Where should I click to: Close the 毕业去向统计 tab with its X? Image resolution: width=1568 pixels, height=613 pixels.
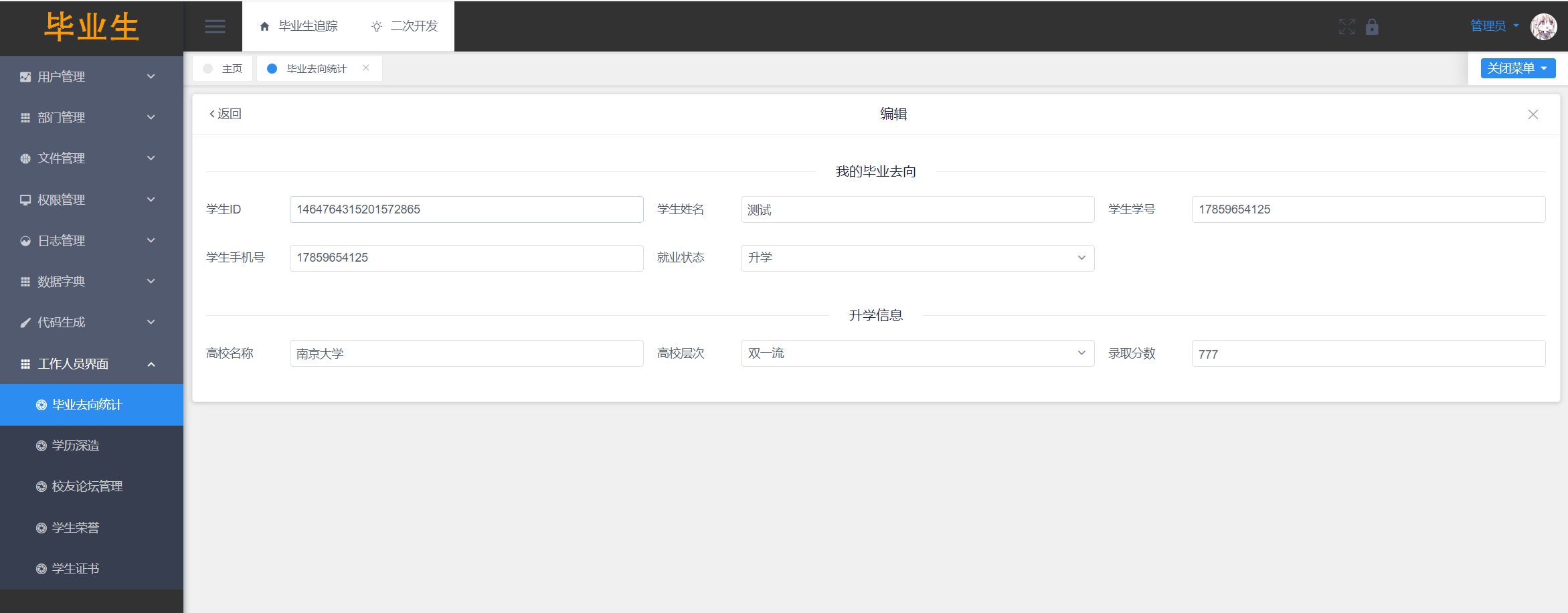(366, 68)
